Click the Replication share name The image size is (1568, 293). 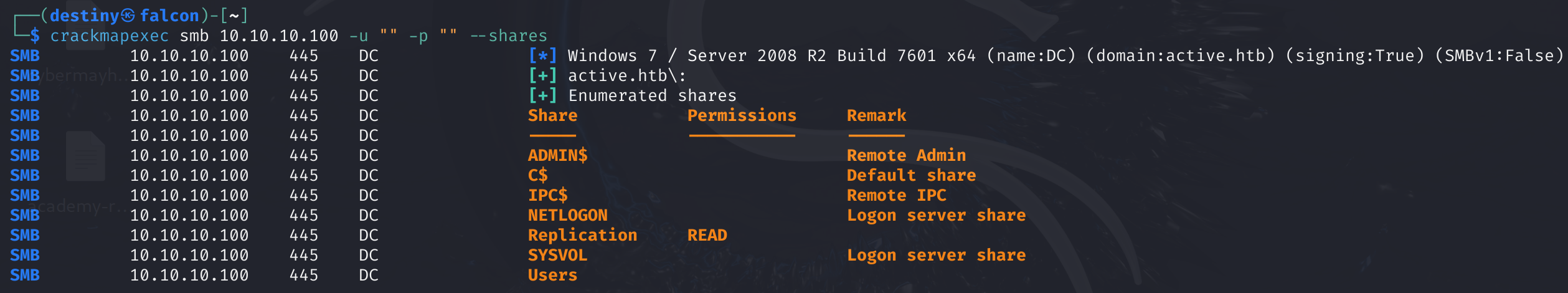pos(582,236)
